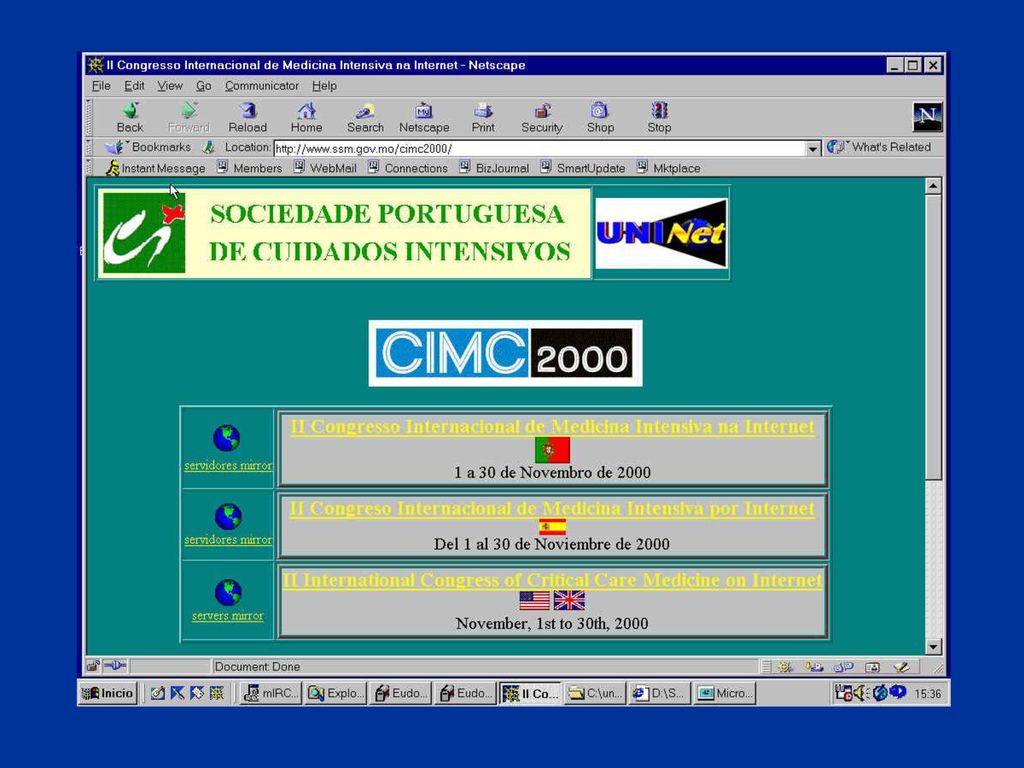1024x768 pixels.
Task: Follow the servers mirror link
Action: 228,616
